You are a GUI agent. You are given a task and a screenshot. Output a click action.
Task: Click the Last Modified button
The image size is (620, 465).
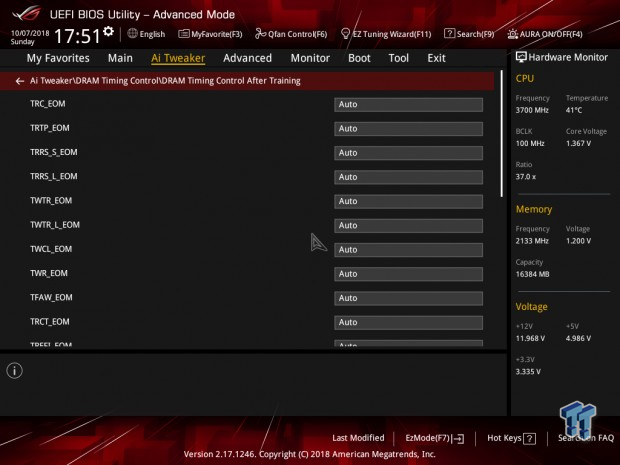click(358, 438)
